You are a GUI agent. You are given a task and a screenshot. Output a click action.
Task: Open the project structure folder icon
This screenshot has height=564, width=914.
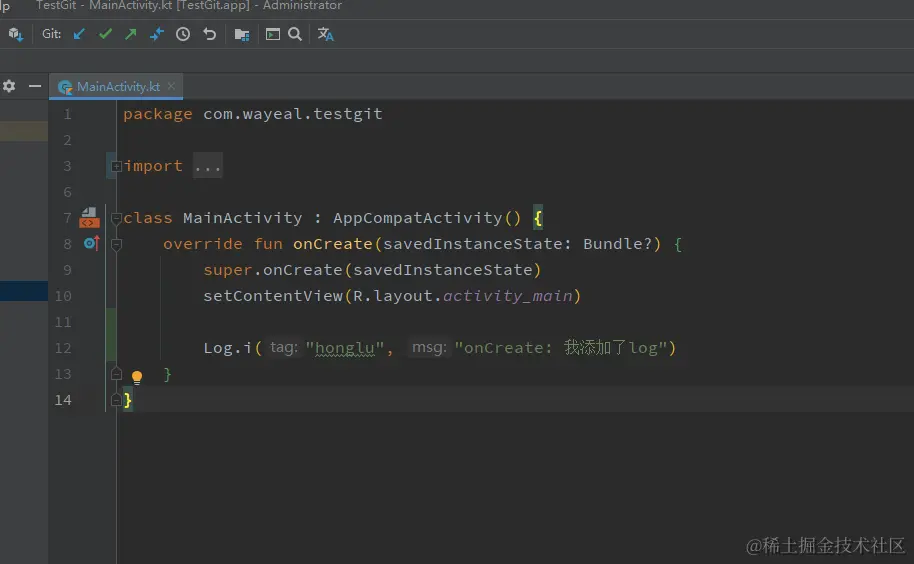coord(241,35)
